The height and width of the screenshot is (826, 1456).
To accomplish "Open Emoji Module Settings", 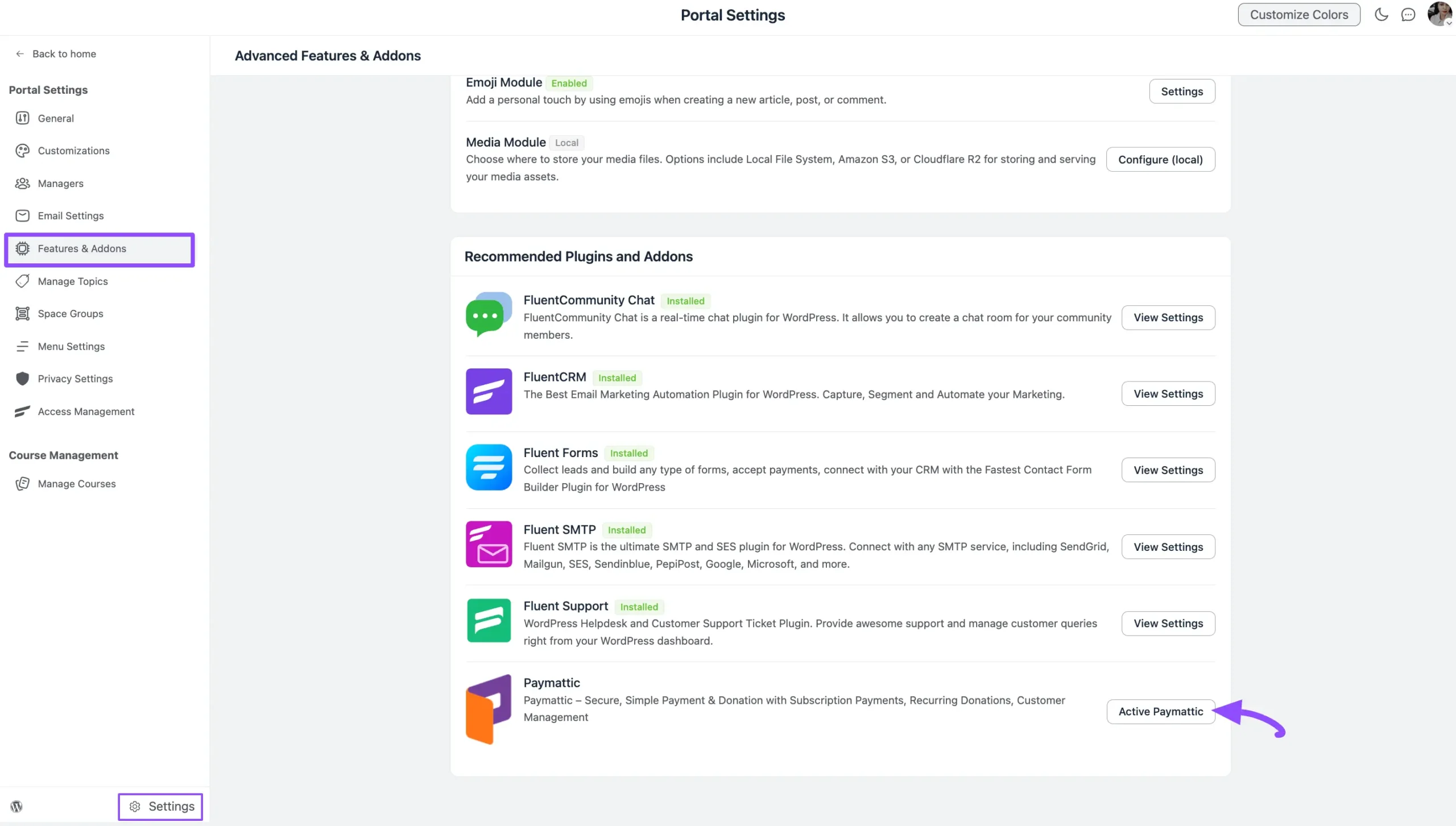I will [1181, 92].
